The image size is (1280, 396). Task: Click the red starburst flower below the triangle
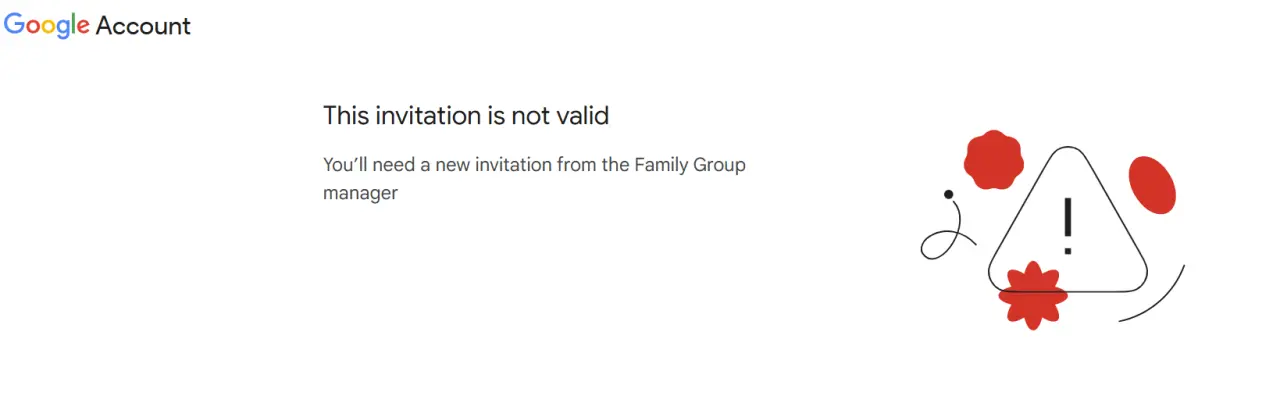1032,296
